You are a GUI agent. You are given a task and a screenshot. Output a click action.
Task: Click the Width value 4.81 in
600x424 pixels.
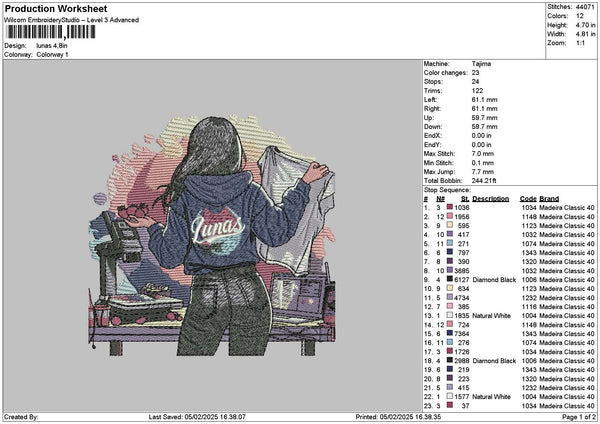point(585,34)
